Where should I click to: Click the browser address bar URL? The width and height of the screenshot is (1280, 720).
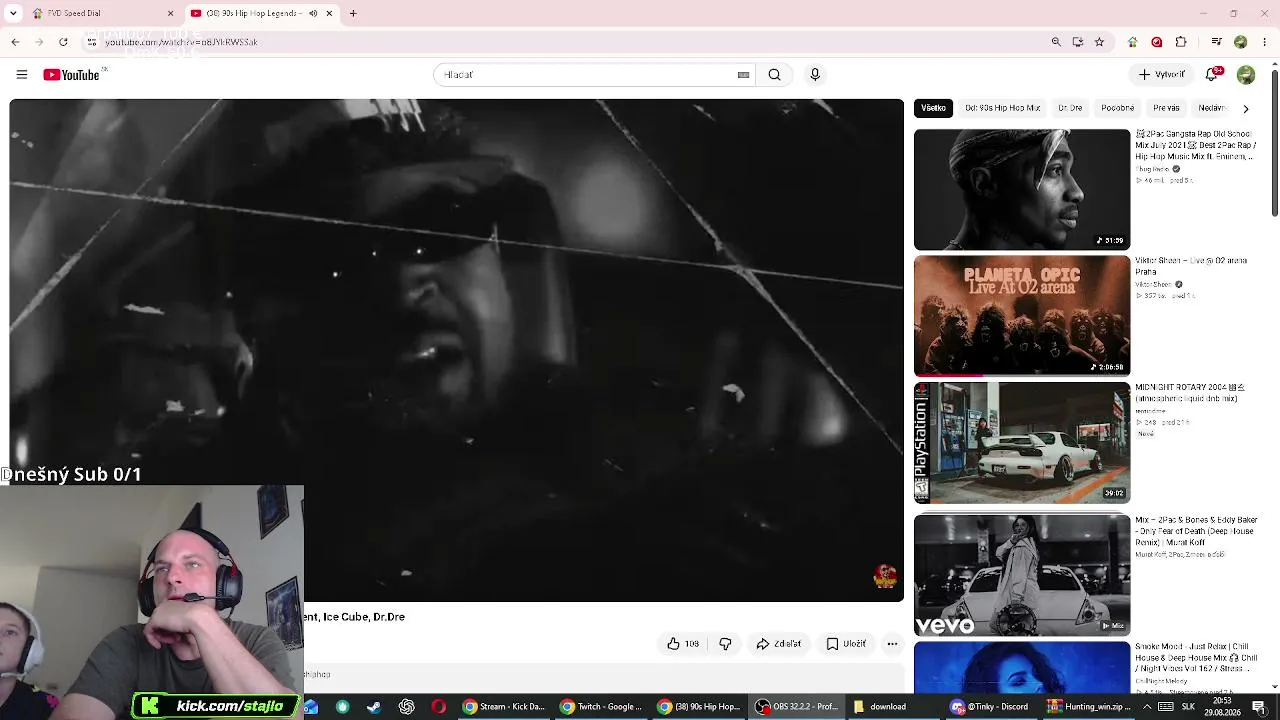pyautogui.click(x=181, y=42)
